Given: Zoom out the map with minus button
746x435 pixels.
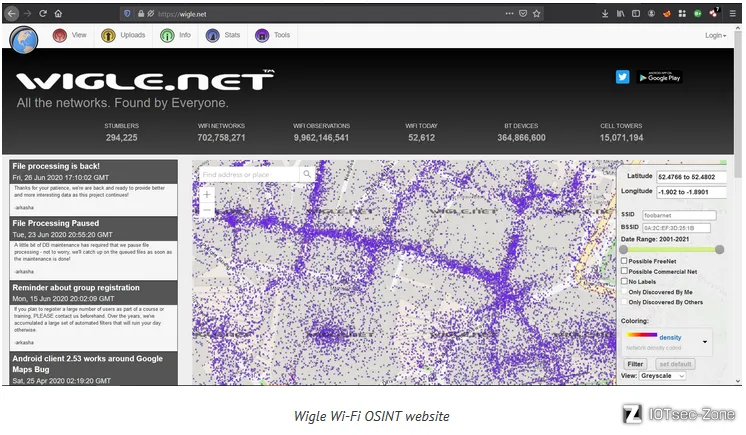Looking at the screenshot, I should 207,210.
